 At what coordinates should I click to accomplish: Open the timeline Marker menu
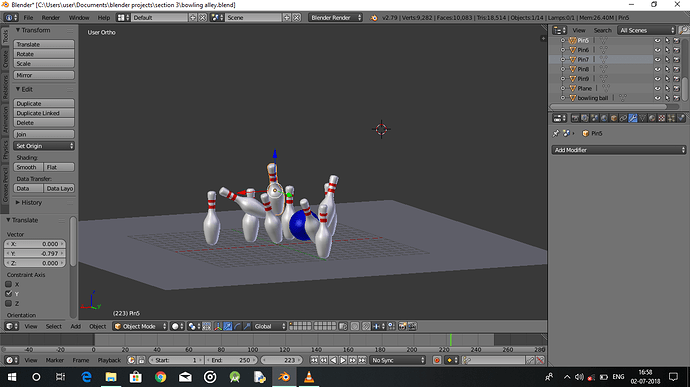[x=55, y=360]
